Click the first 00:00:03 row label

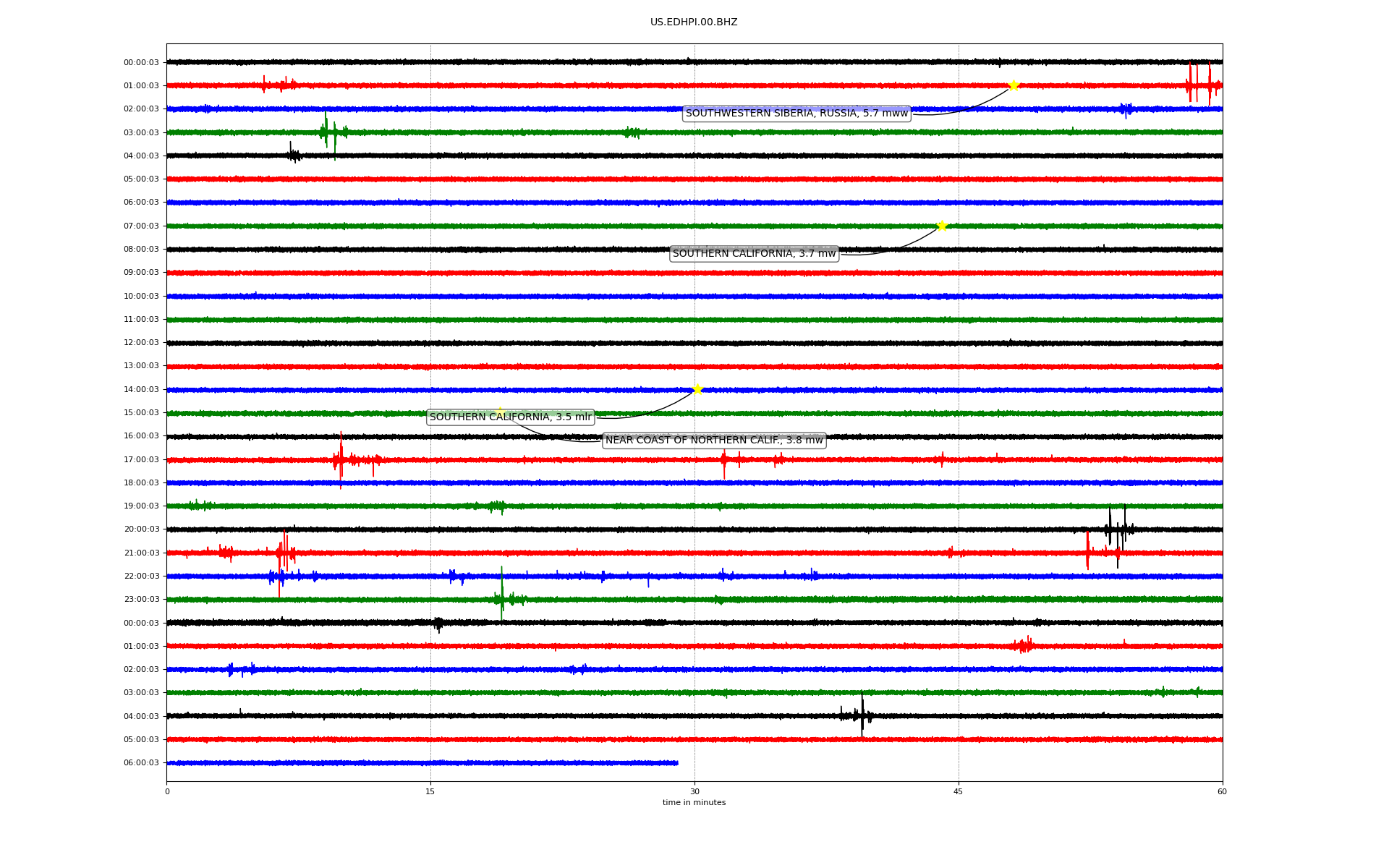click(141, 62)
